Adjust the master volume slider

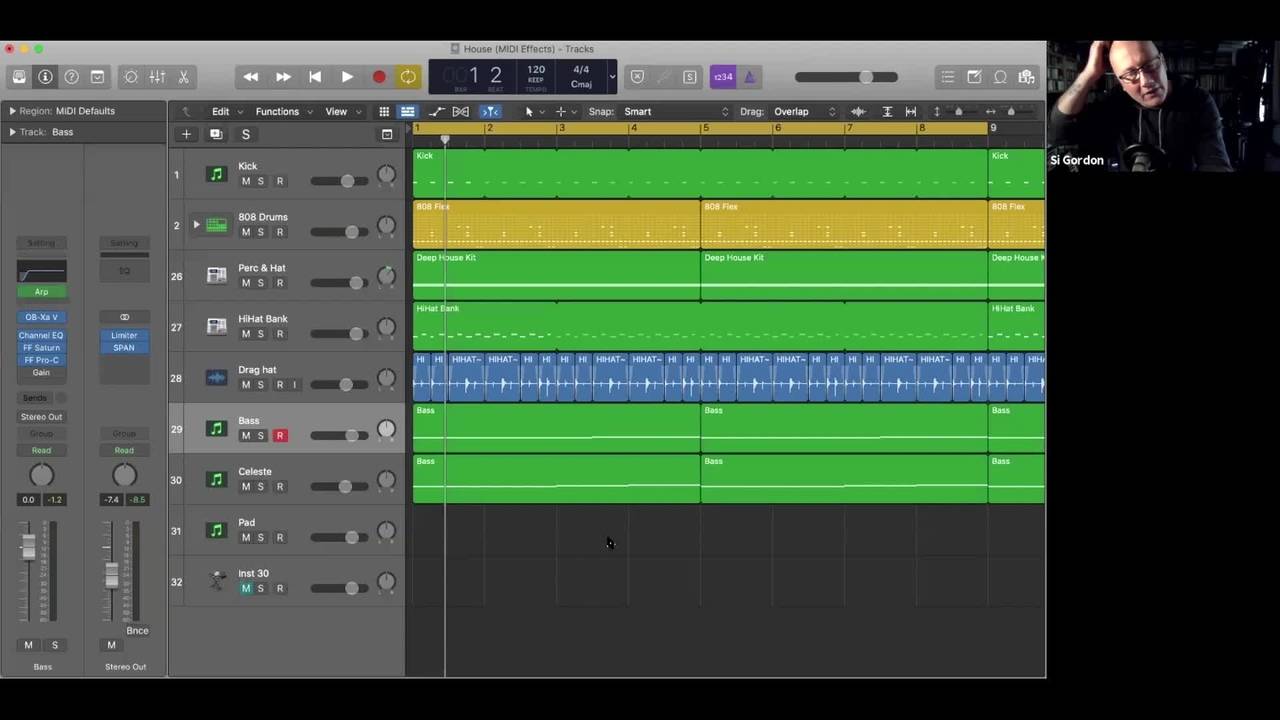pos(846,77)
